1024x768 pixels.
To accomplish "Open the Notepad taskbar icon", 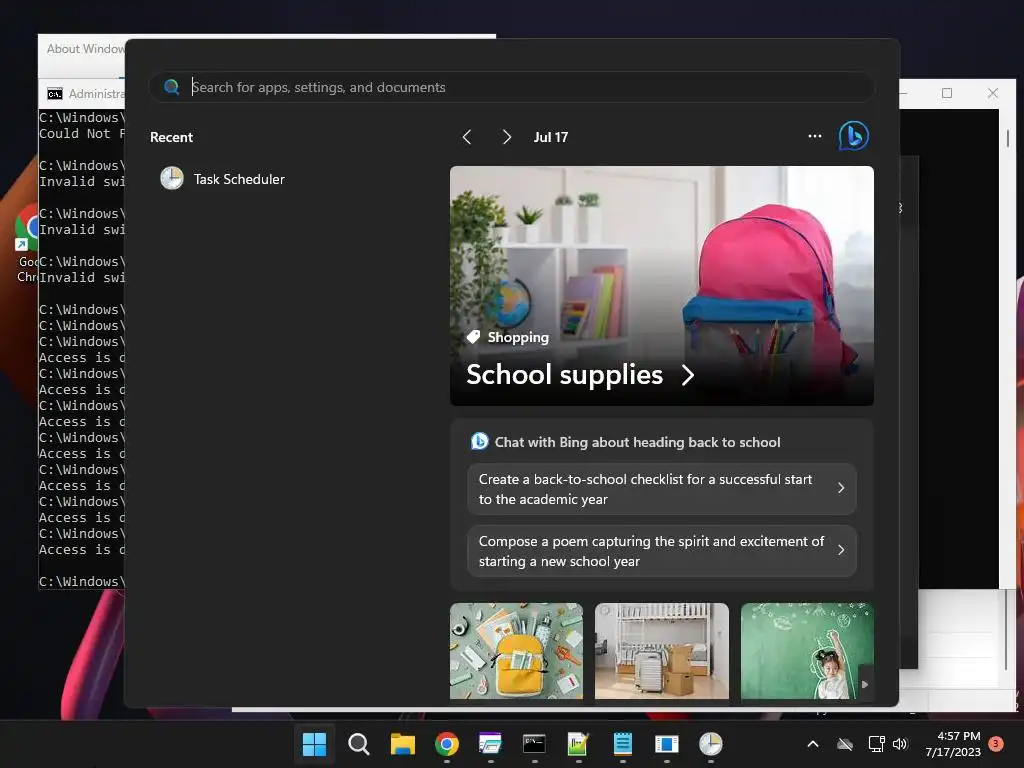I will click(x=622, y=744).
